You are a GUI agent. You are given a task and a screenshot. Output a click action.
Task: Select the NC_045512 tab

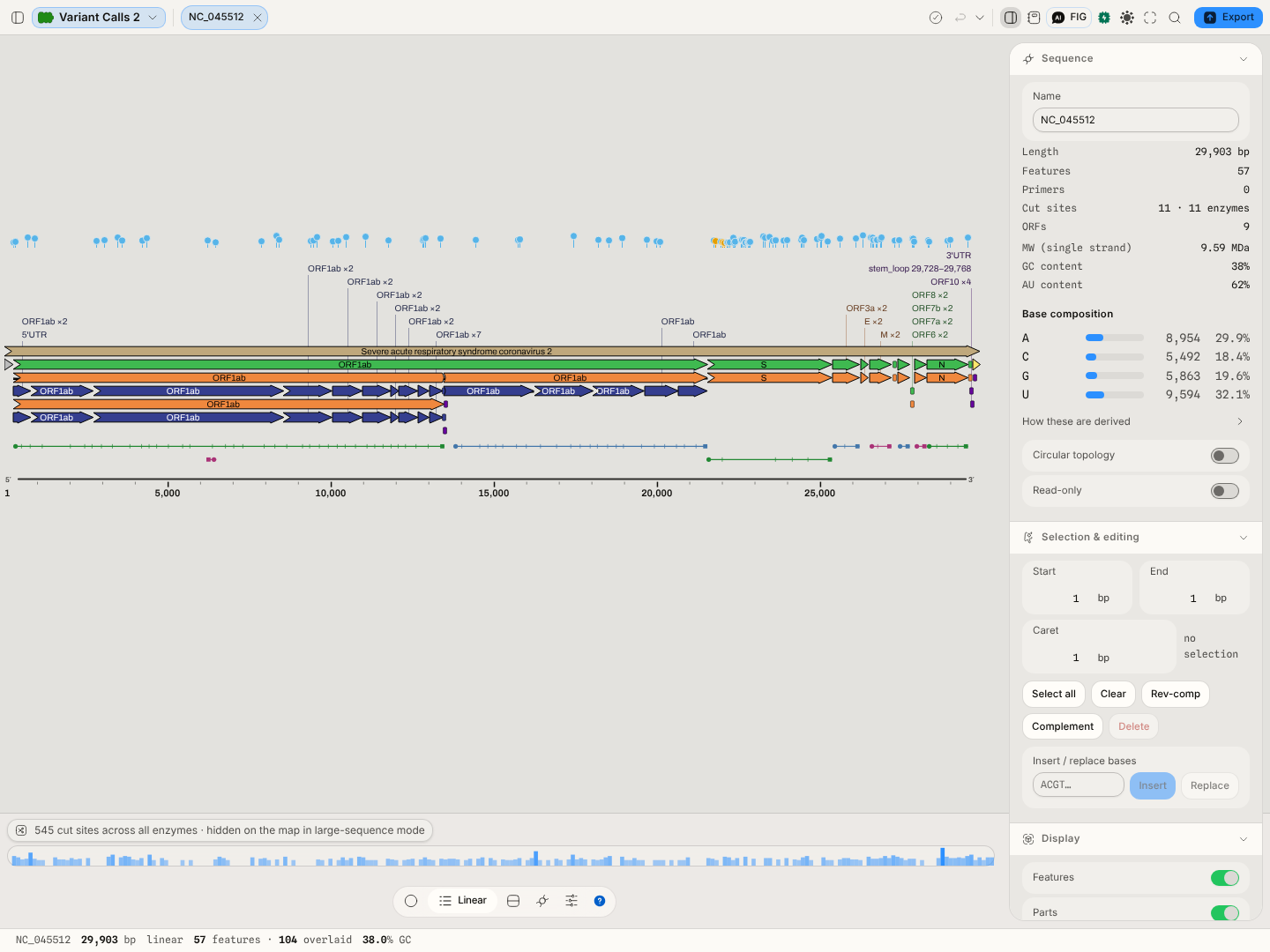click(x=216, y=18)
